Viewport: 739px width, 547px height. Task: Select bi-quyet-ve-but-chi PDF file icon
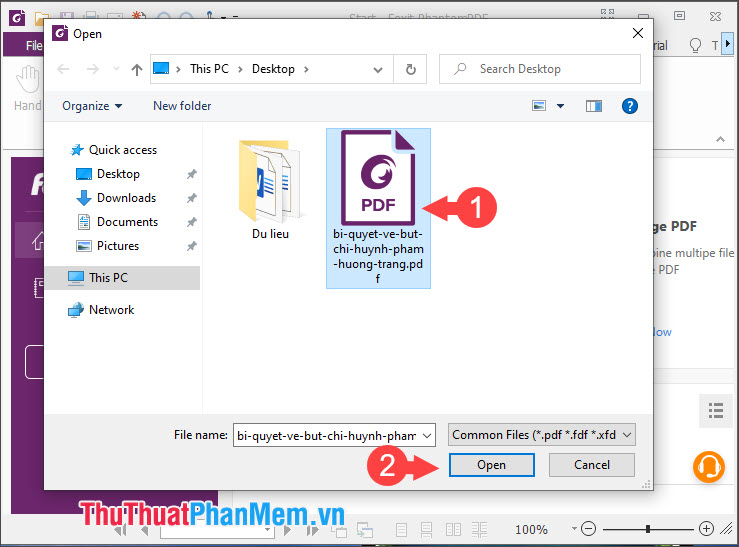[378, 178]
